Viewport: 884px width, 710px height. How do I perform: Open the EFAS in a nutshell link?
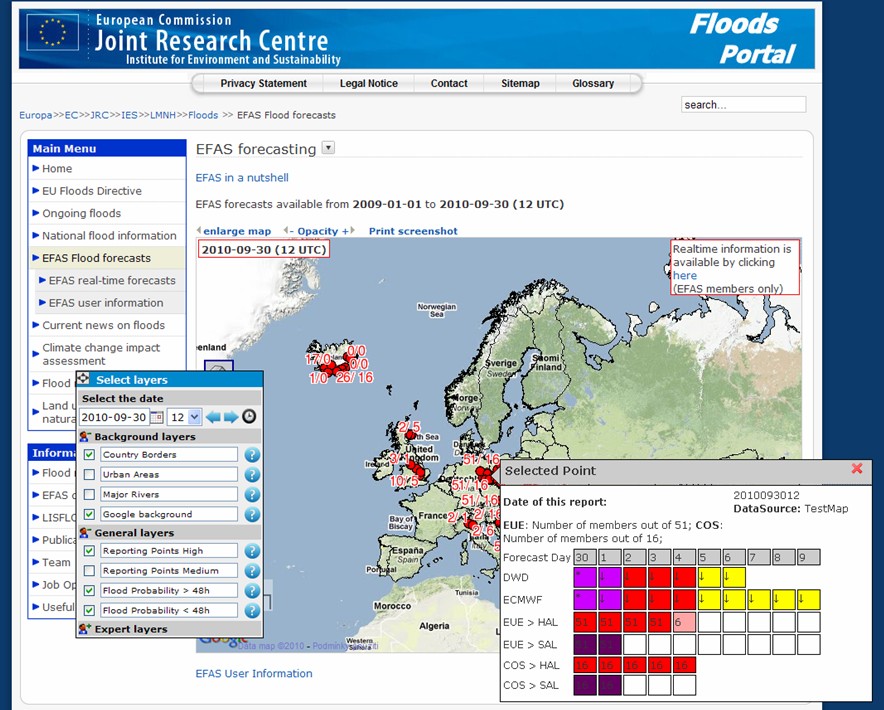click(242, 178)
